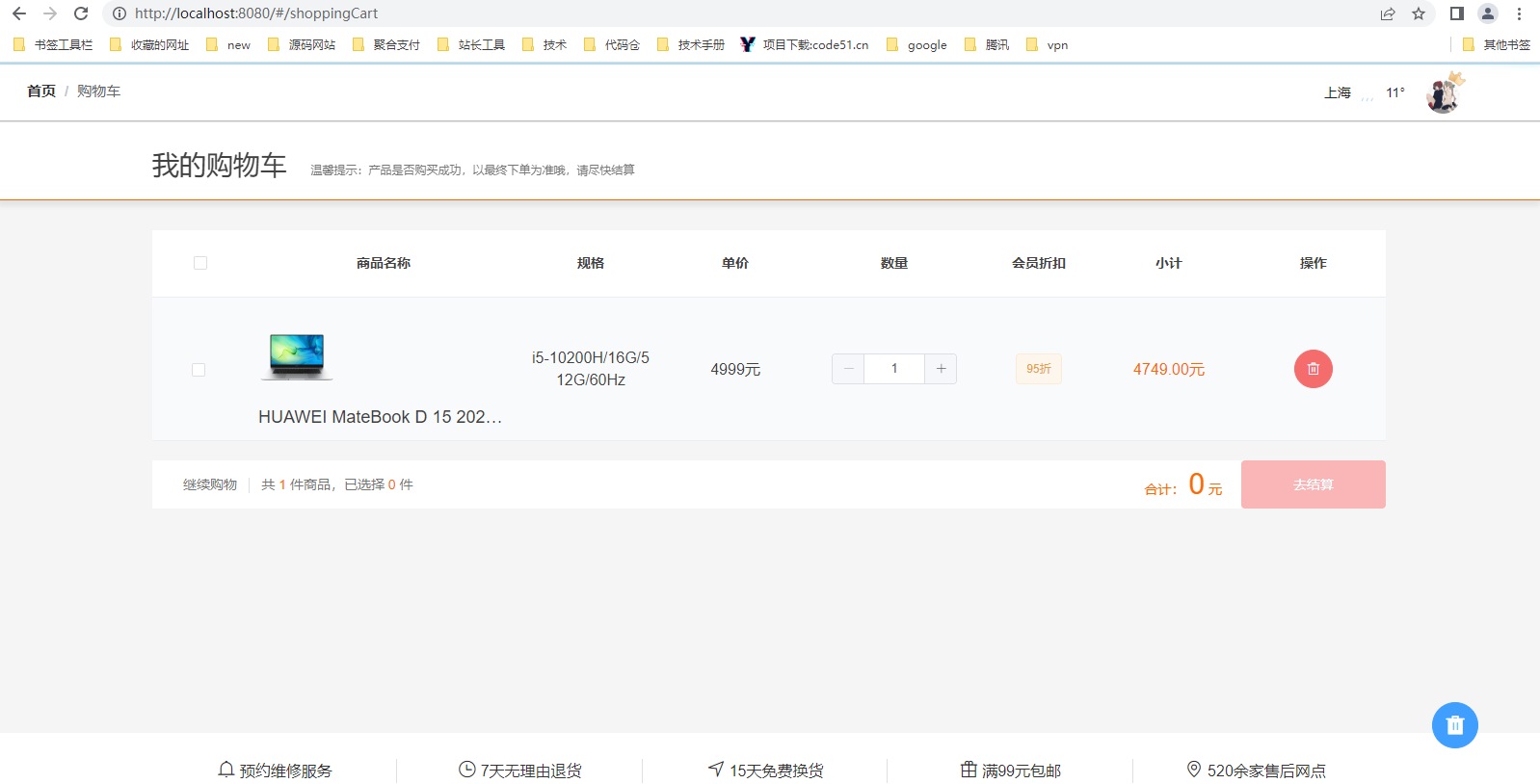Open the 源码网站 bookmark folder

pyautogui.click(x=302, y=44)
